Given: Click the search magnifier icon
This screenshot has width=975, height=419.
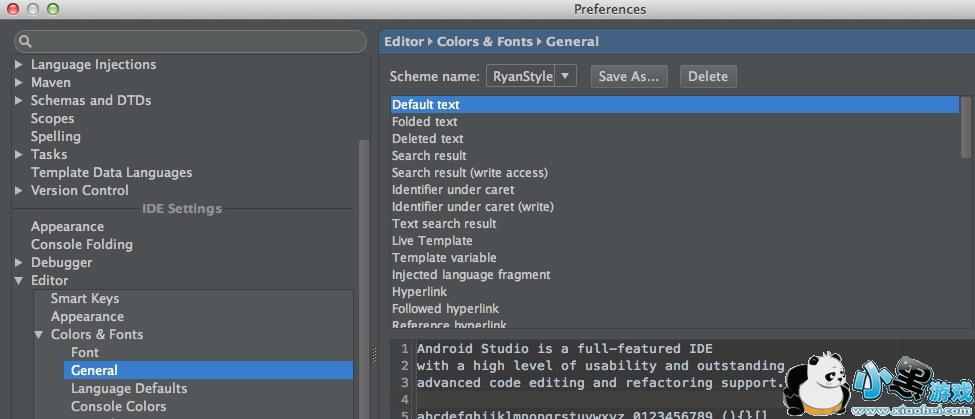Looking at the screenshot, I should (x=26, y=42).
